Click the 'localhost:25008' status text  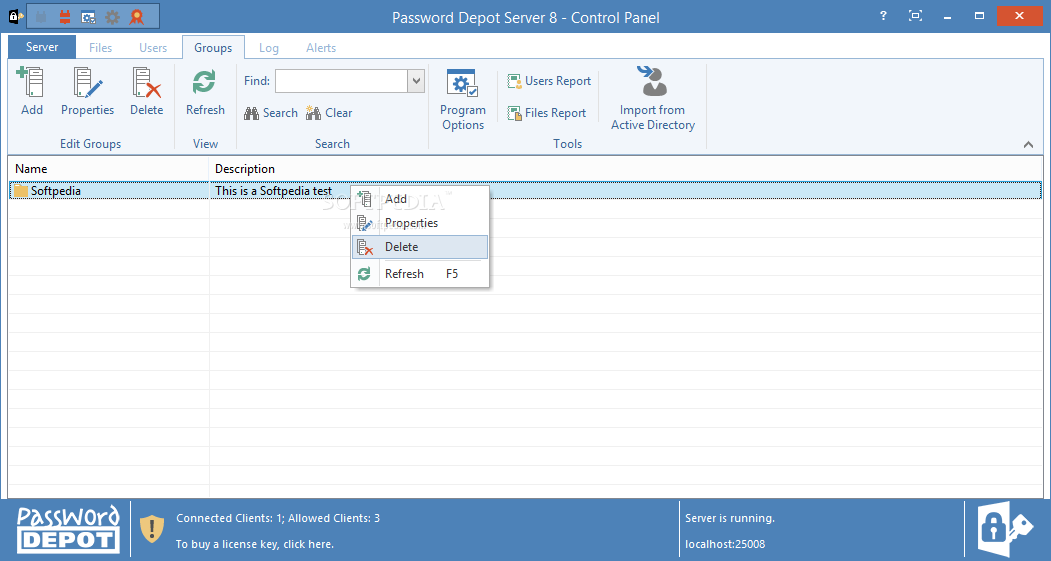coord(725,544)
